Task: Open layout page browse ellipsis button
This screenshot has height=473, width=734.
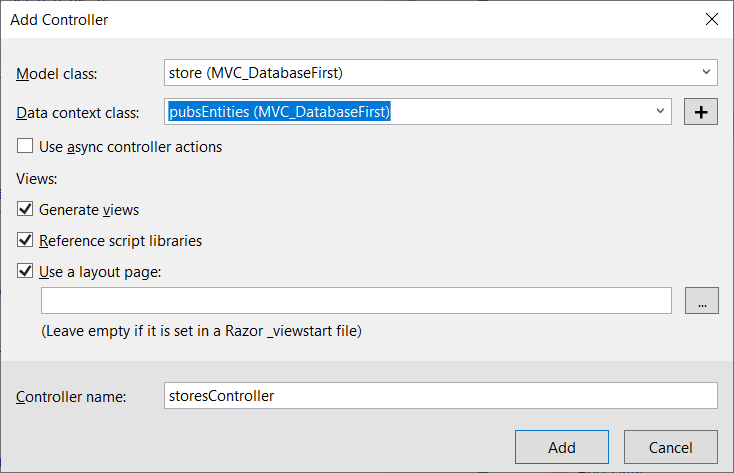Action: click(701, 301)
